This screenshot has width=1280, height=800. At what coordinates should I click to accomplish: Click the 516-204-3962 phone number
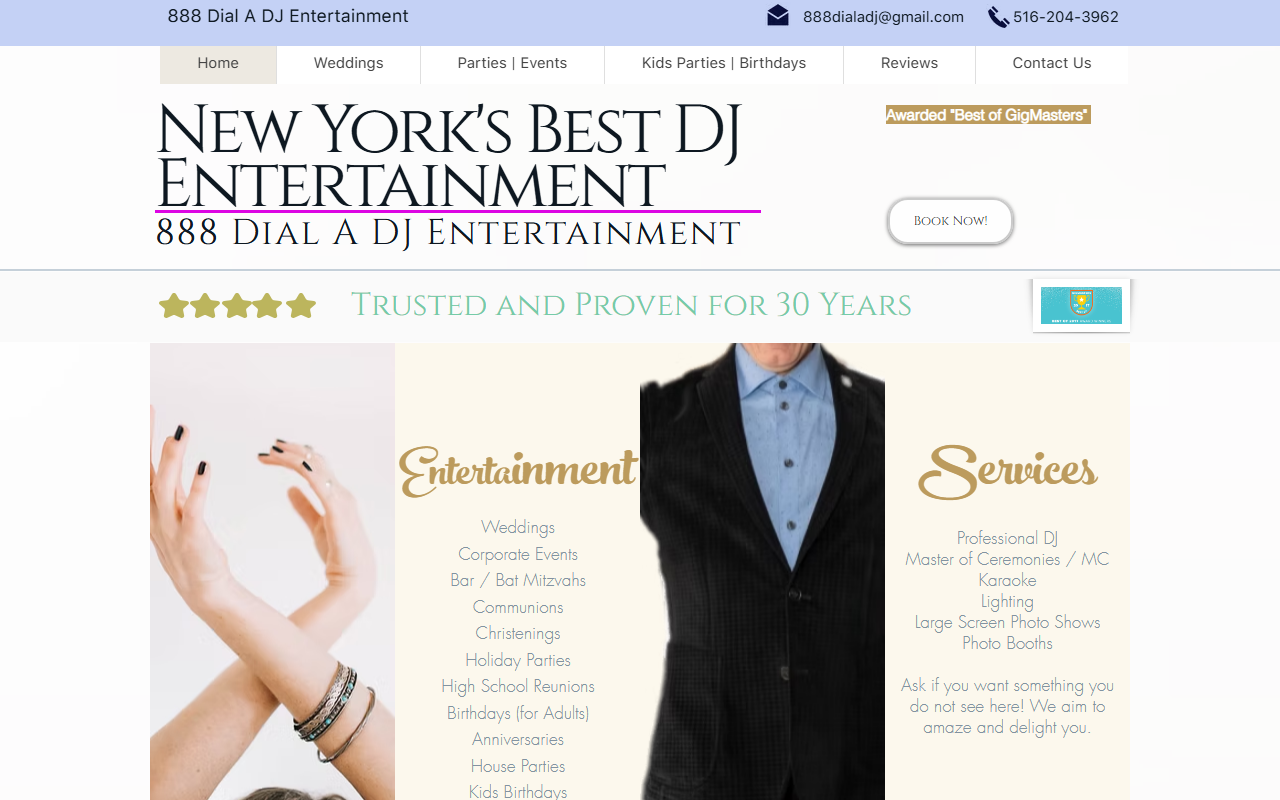pyautogui.click(x=1066, y=17)
